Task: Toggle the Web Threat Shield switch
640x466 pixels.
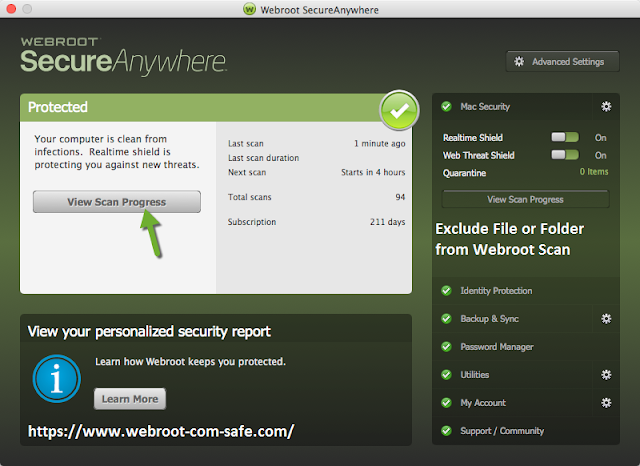Action: coord(565,155)
